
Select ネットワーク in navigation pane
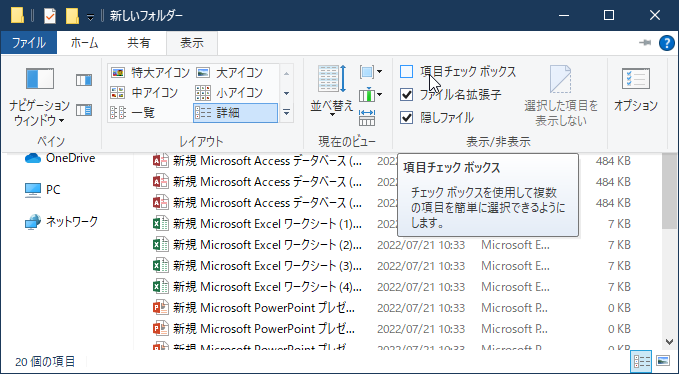(x=61, y=222)
